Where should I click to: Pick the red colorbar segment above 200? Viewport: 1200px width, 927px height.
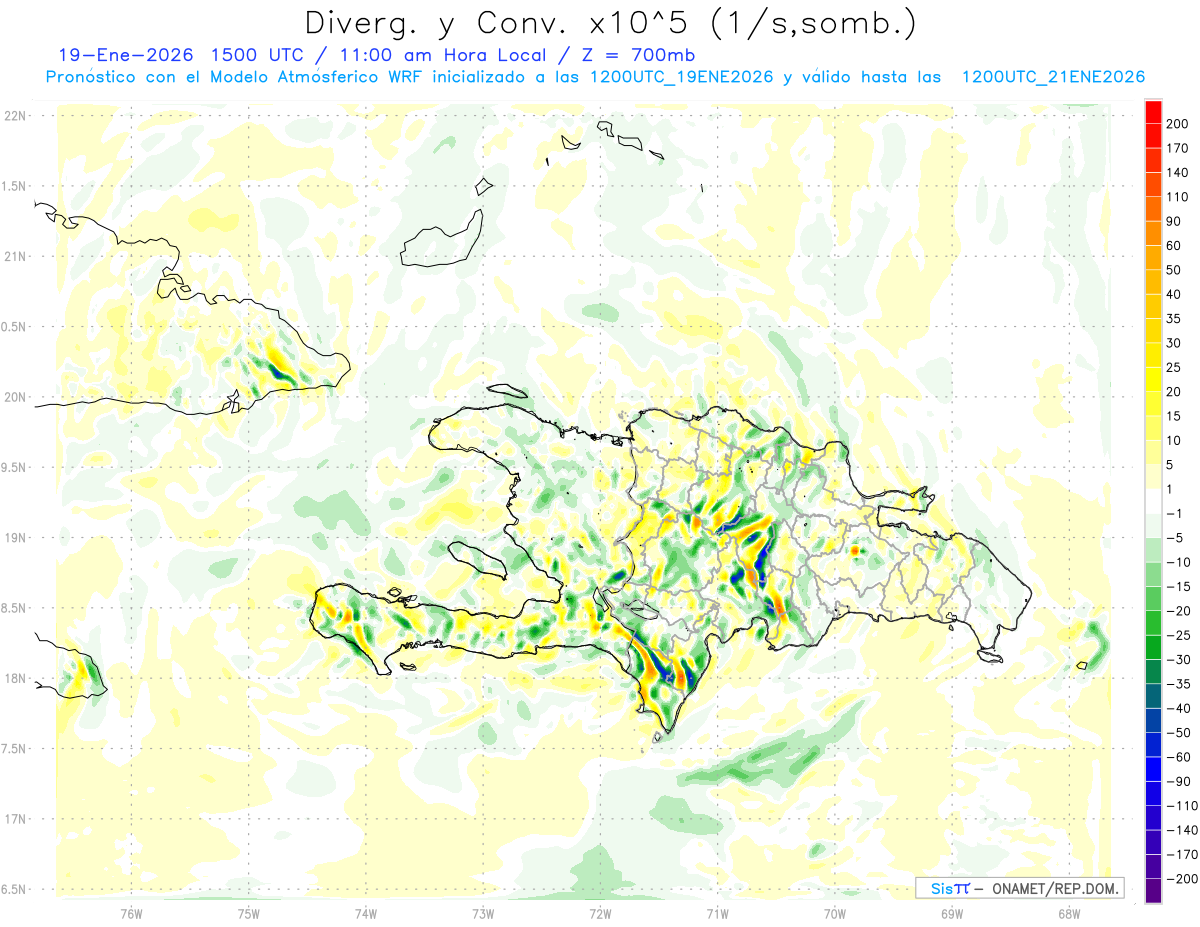(x=1153, y=112)
